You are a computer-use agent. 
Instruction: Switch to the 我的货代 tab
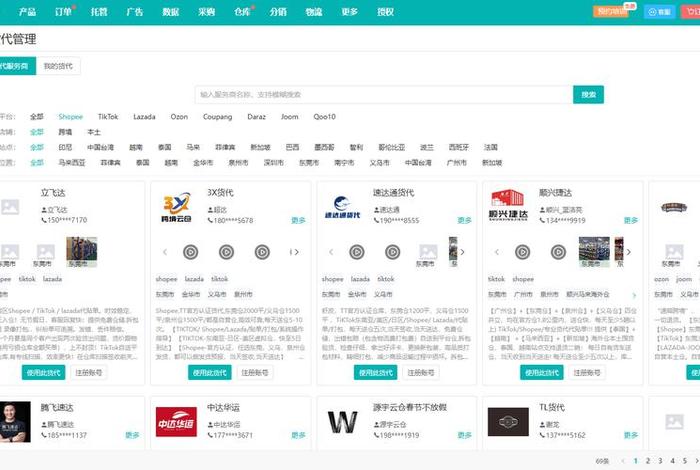[x=58, y=66]
